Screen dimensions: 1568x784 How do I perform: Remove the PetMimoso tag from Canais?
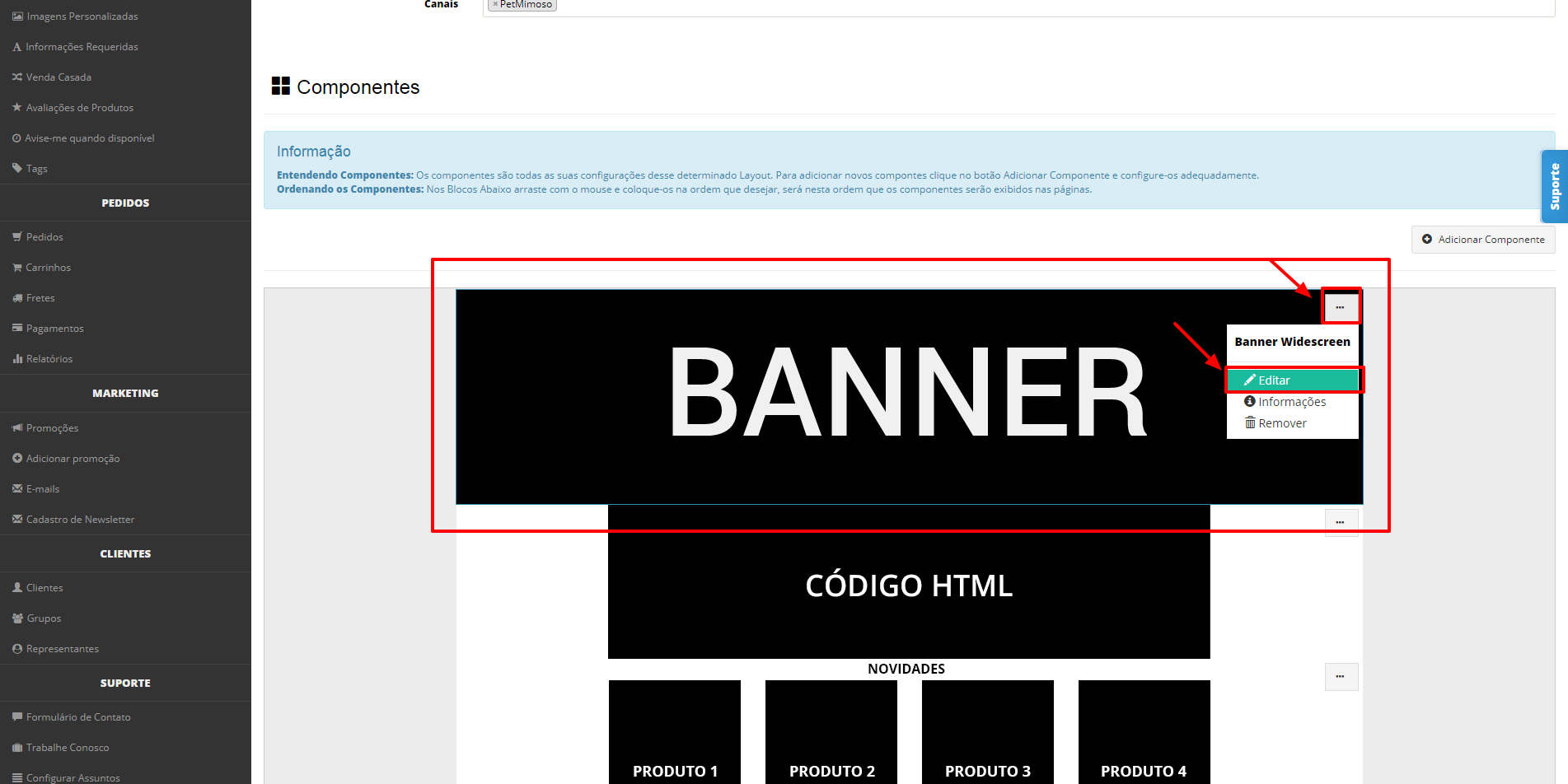(495, 4)
